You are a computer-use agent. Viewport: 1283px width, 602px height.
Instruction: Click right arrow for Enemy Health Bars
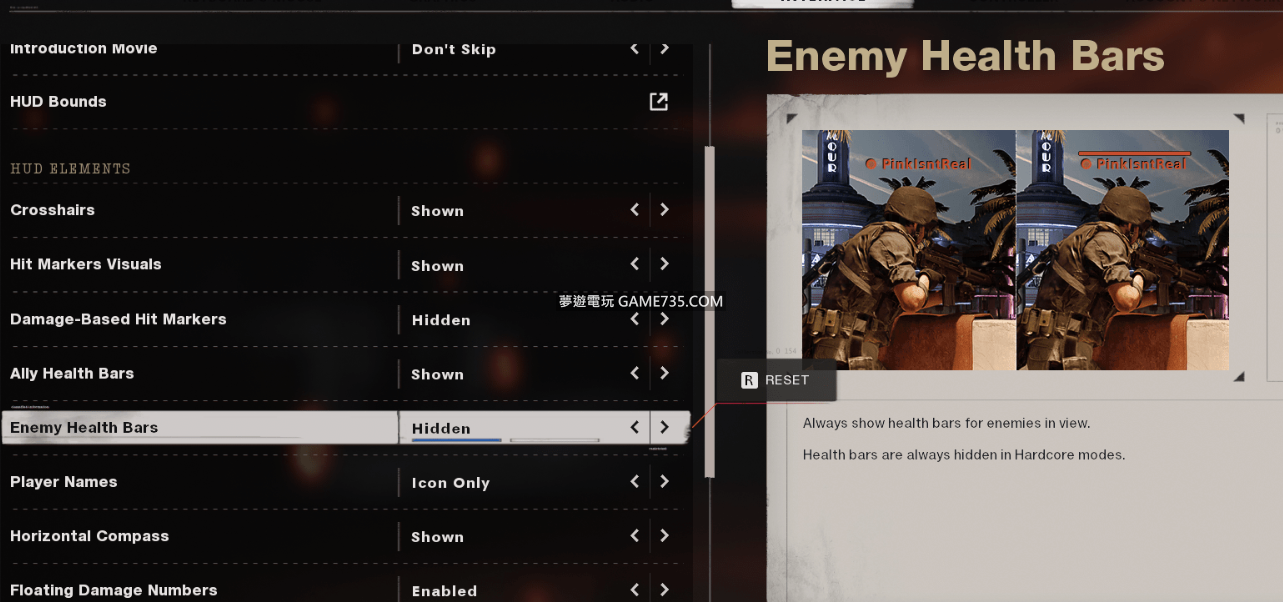665,427
